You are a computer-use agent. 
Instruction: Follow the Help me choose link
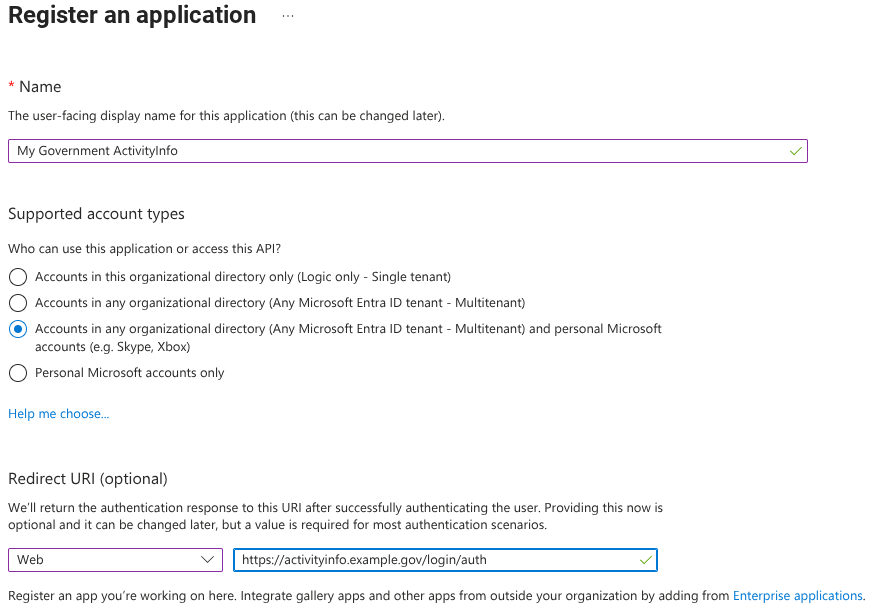coord(58,414)
